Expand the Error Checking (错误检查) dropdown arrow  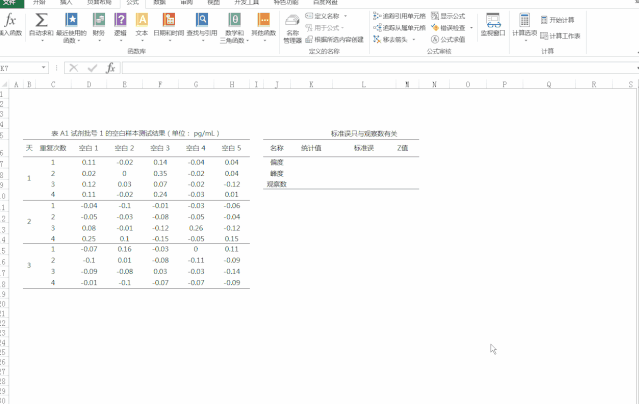[x=470, y=28]
